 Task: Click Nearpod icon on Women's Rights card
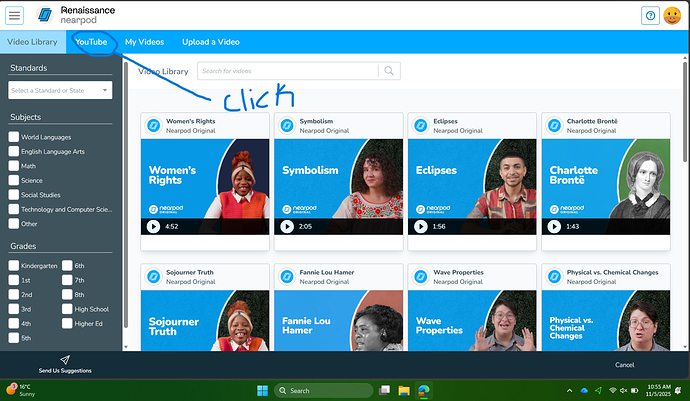[154, 125]
